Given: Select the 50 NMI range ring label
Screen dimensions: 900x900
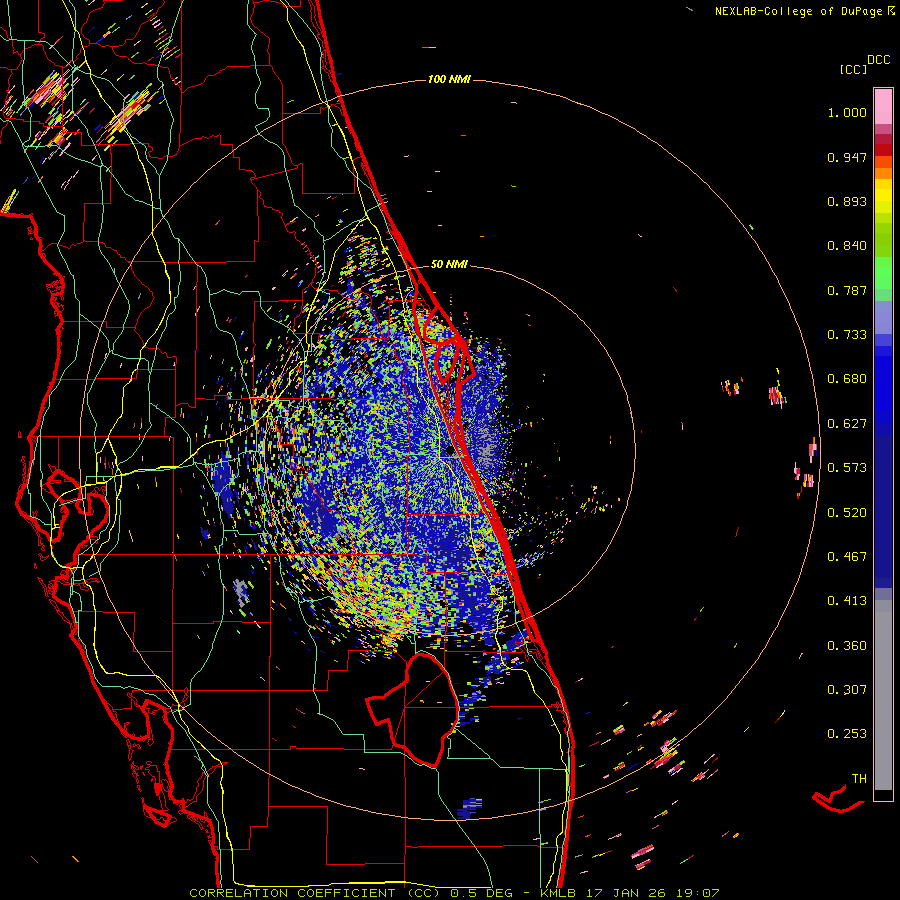Looking at the screenshot, I should [449, 264].
